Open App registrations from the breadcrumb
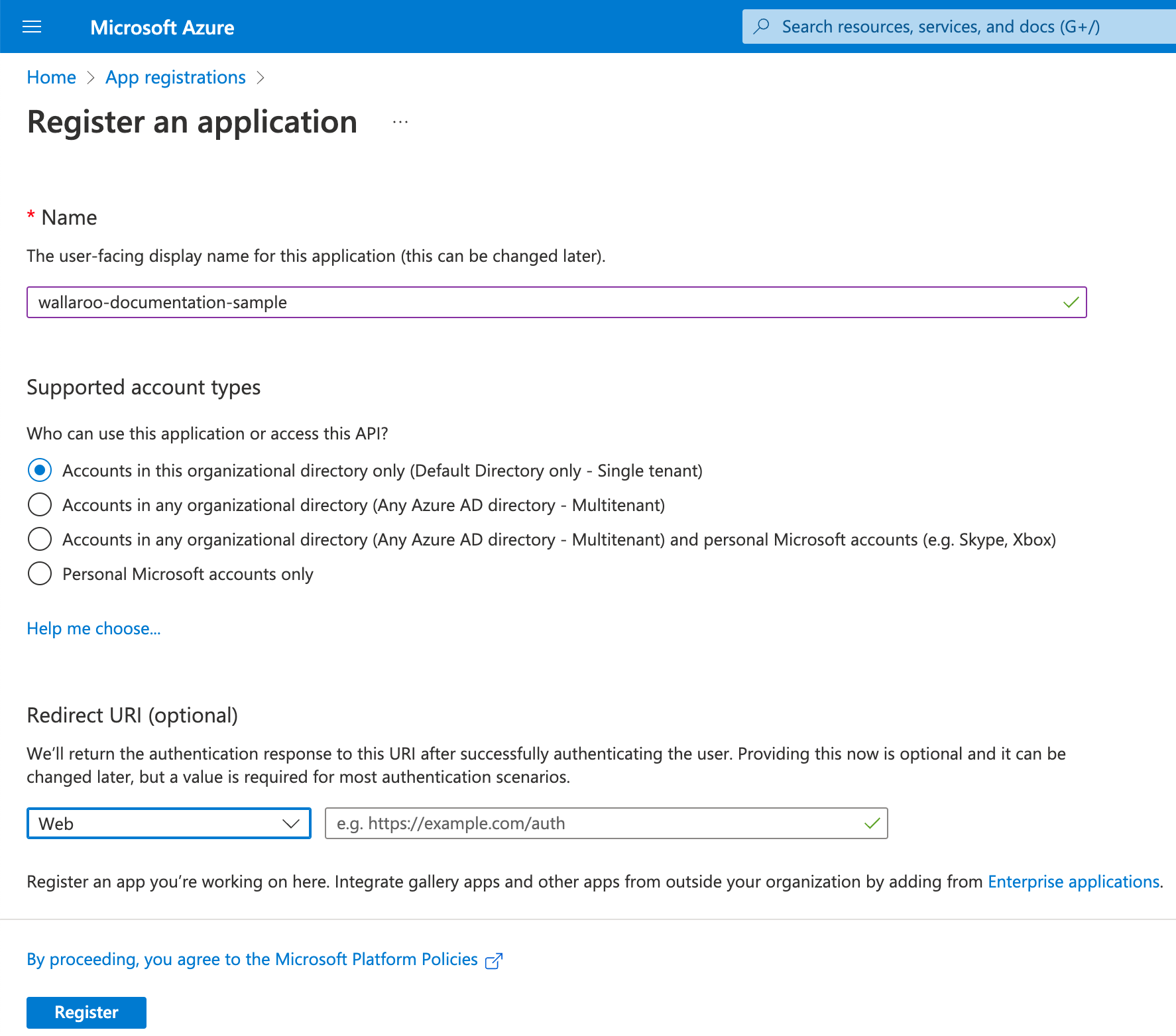This screenshot has height=1036, width=1176. tap(175, 77)
